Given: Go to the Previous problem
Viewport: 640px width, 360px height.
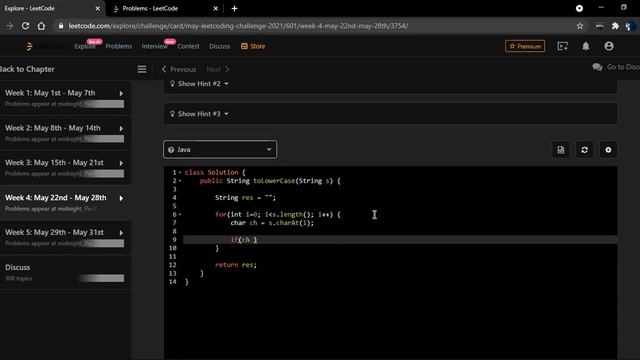Looking at the screenshot, I should click(x=179, y=69).
